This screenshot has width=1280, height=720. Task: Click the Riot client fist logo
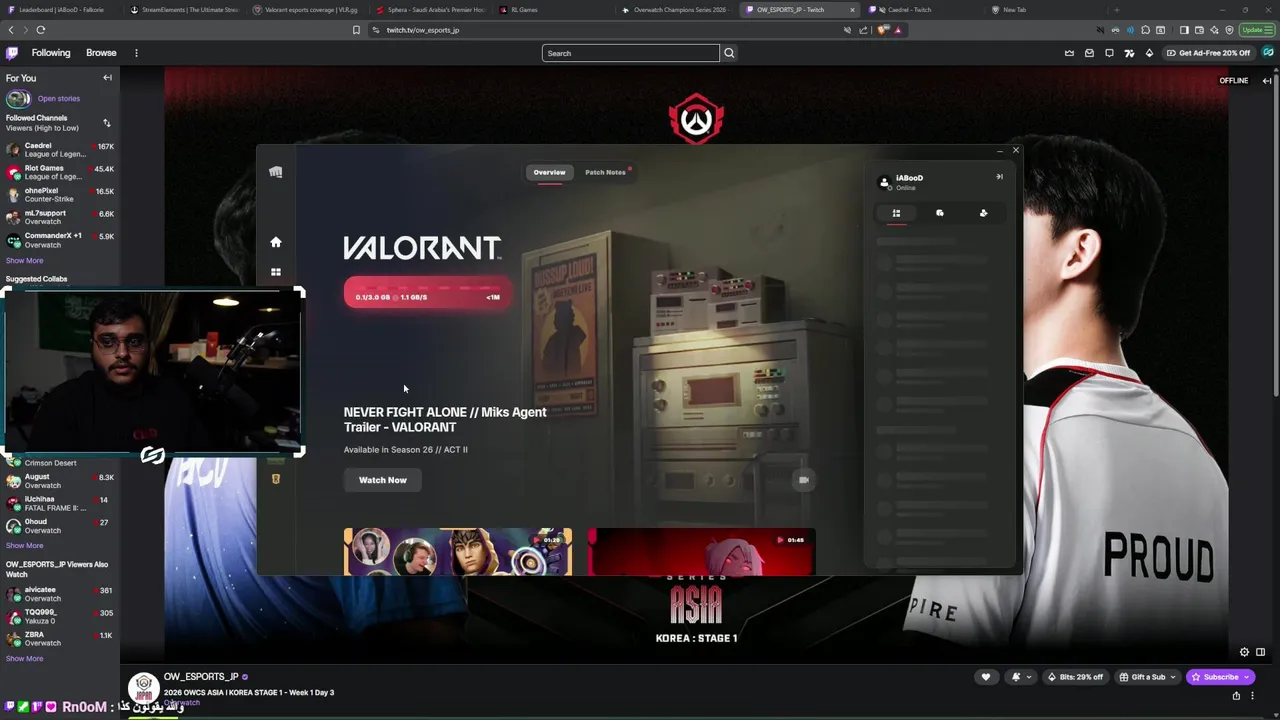276,172
